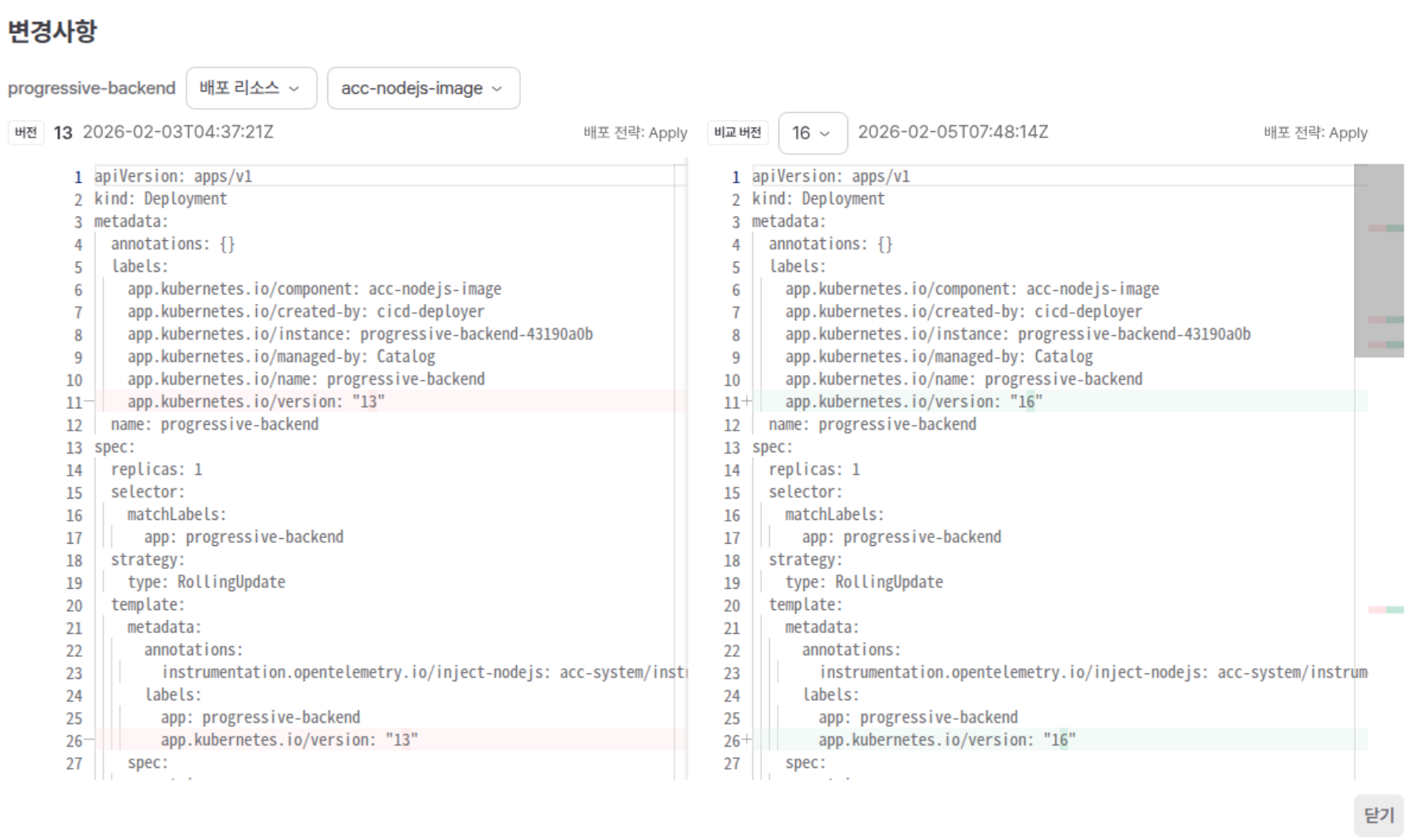
Task: Click 'annotations: {}' in the left pane
Action: pos(173,243)
